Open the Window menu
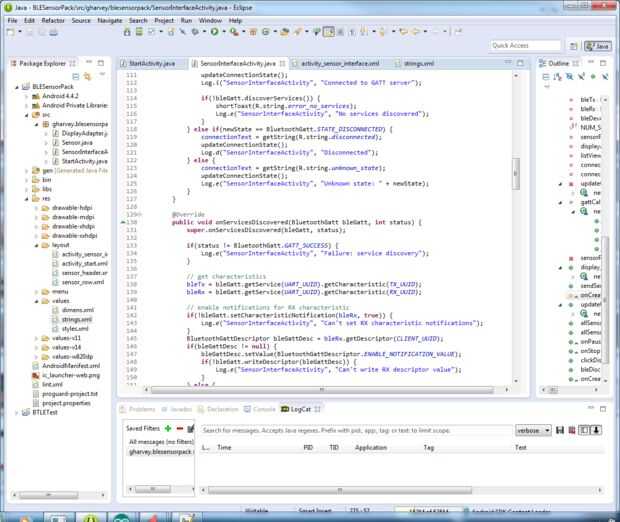The height and width of the screenshot is (522, 620). 210,21
